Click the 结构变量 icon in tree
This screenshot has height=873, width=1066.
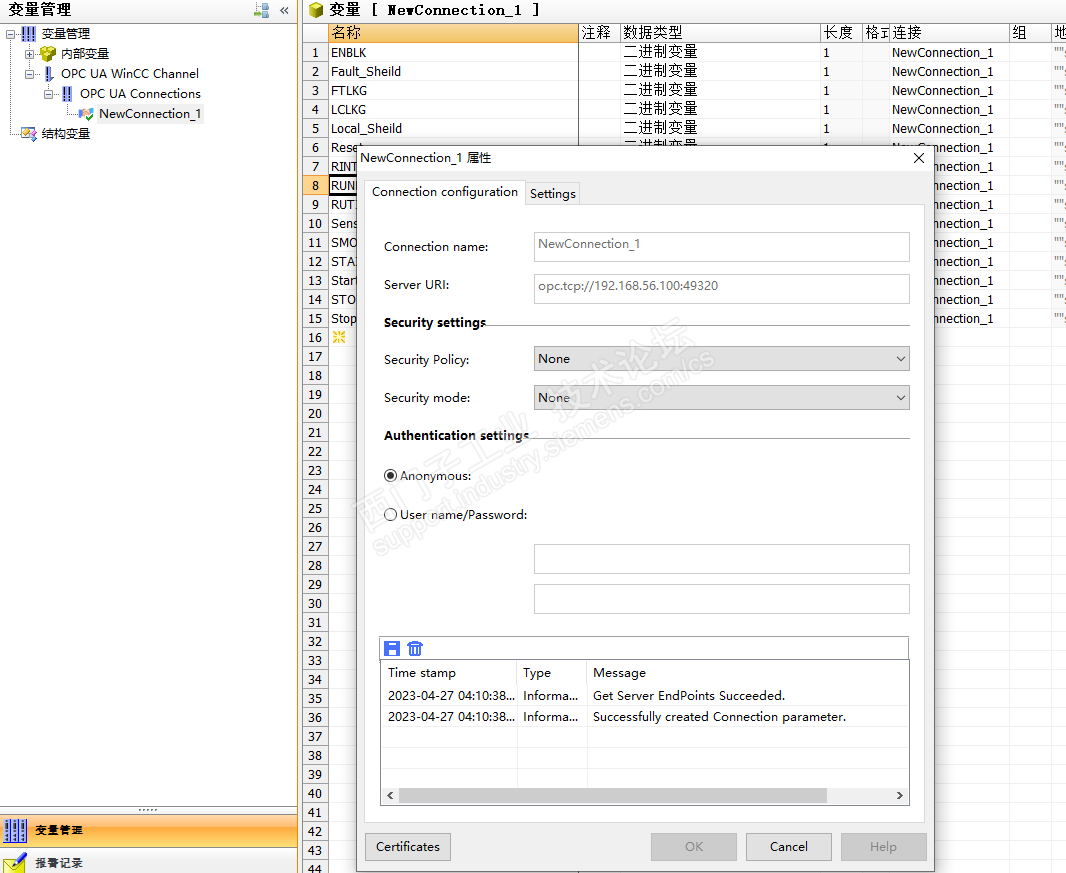click(29, 133)
